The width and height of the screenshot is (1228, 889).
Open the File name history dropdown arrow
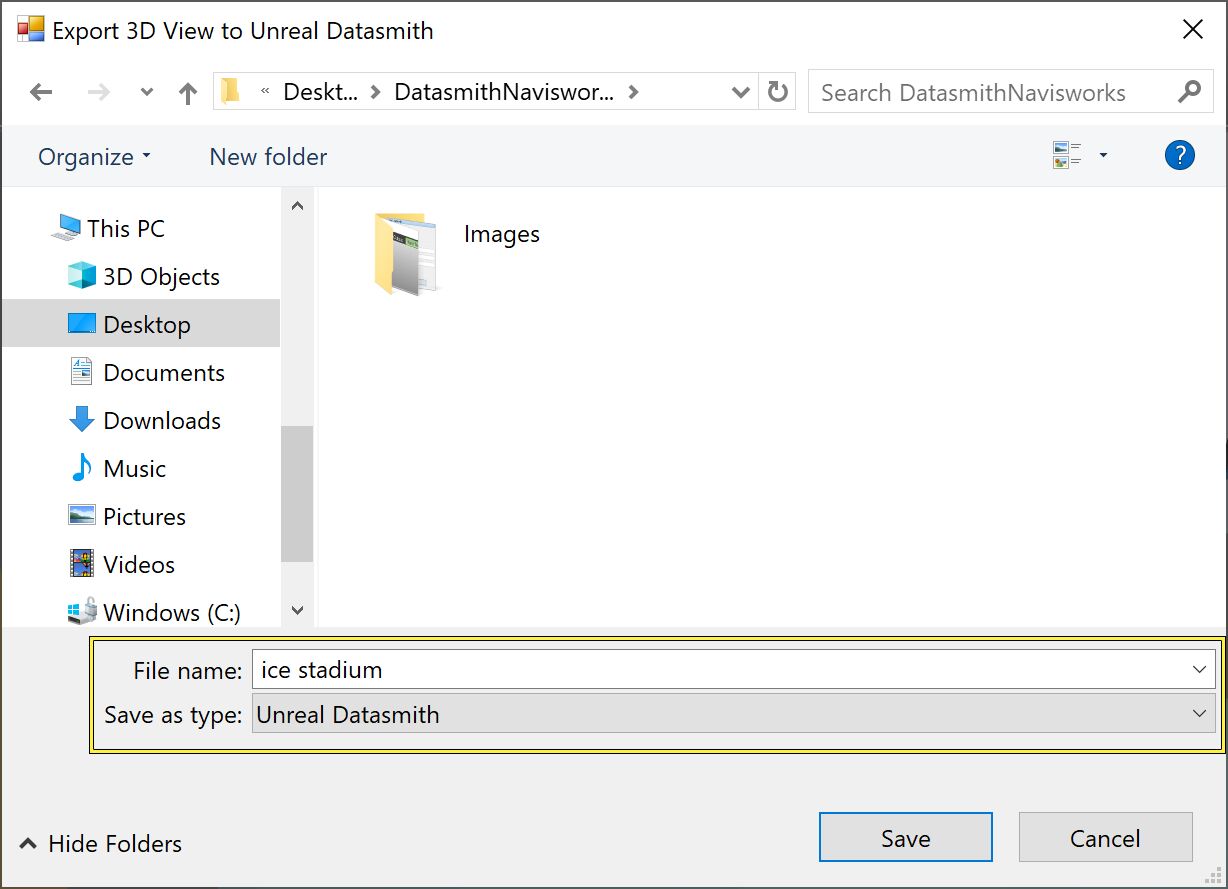1200,669
